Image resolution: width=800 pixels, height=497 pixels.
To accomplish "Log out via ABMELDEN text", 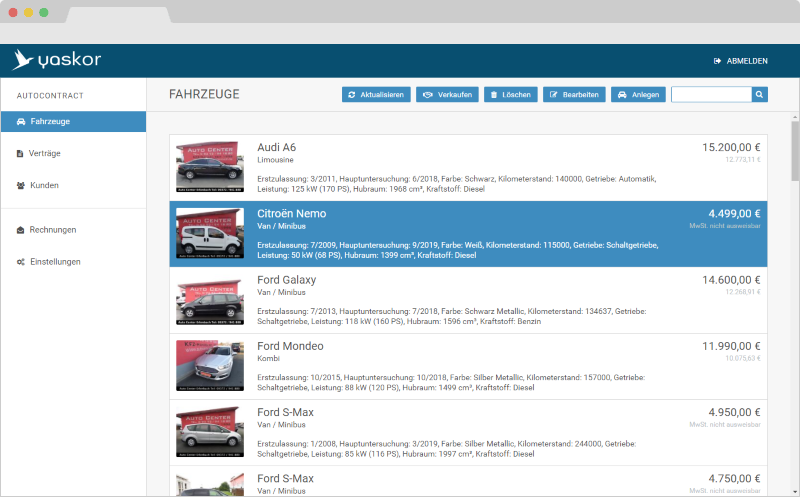I will (747, 61).
